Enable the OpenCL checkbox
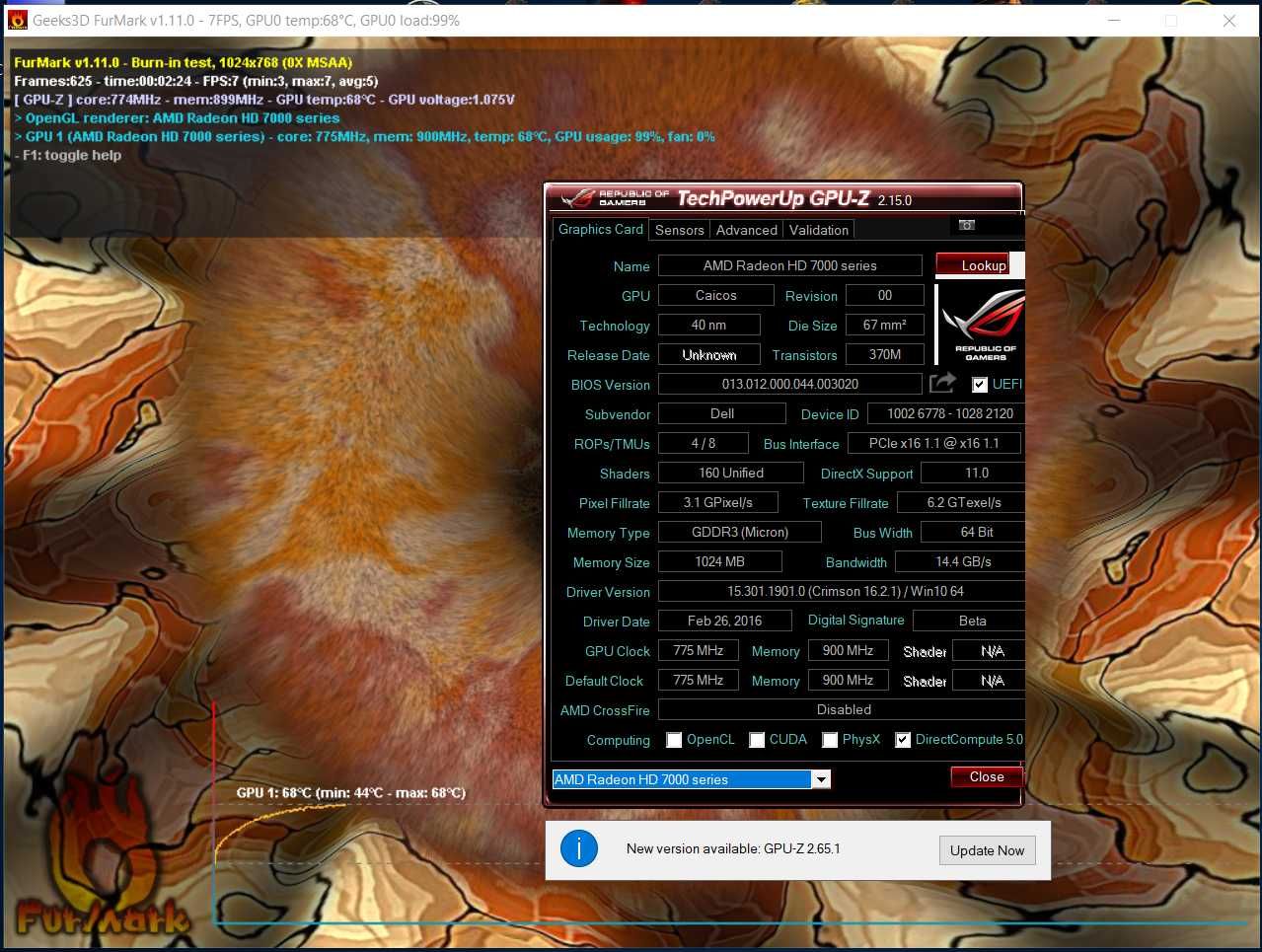This screenshot has height=952, width=1262. click(674, 740)
